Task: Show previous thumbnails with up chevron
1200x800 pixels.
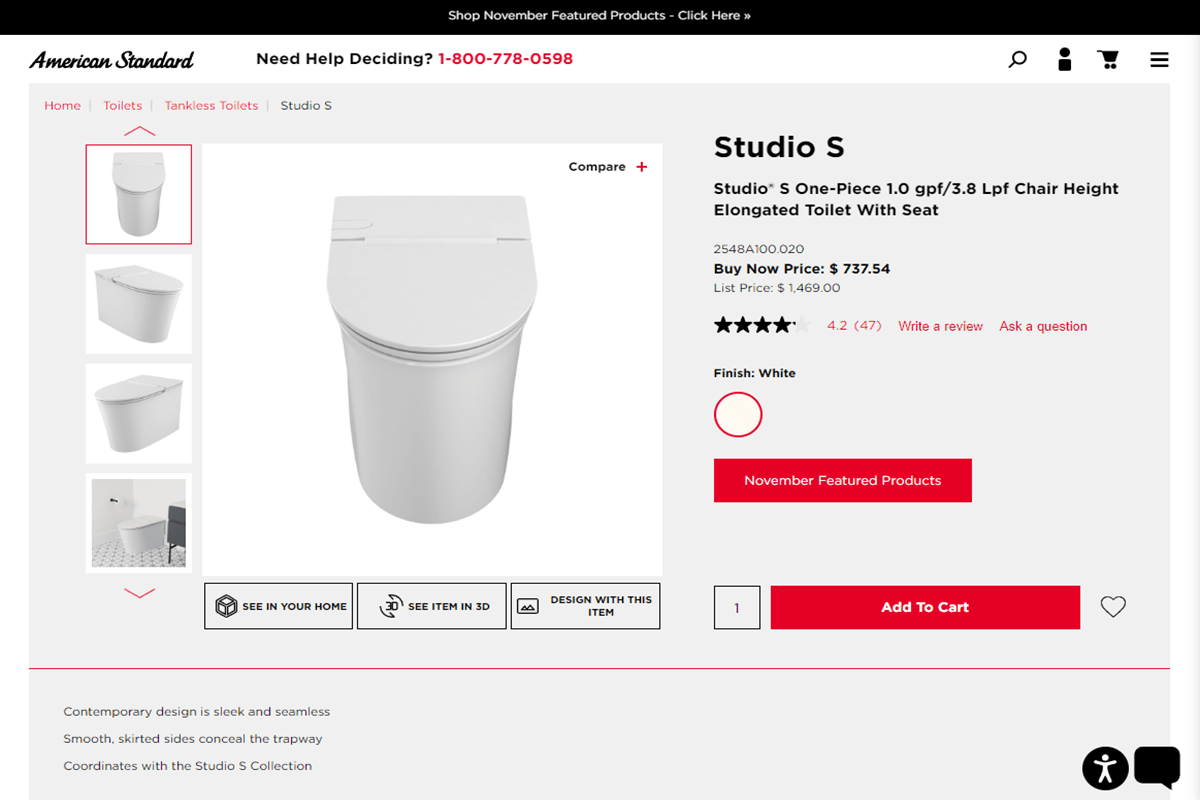Action: click(139, 131)
